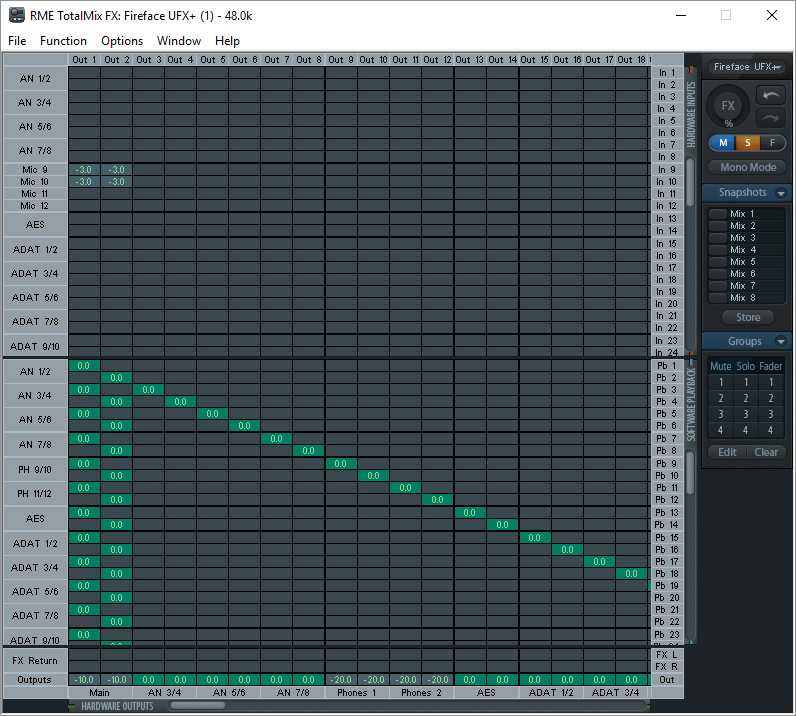Open the Fireface UFX+ device dropdown
796x716 pixels.
click(747, 67)
